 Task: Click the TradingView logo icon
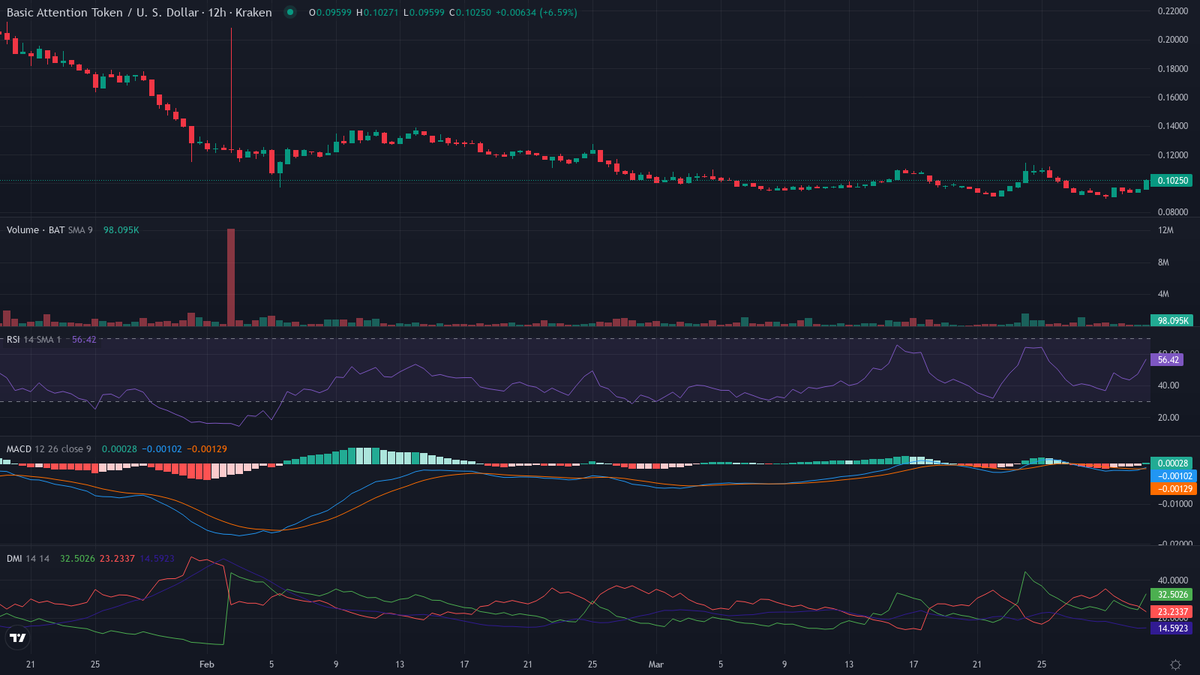point(17,637)
